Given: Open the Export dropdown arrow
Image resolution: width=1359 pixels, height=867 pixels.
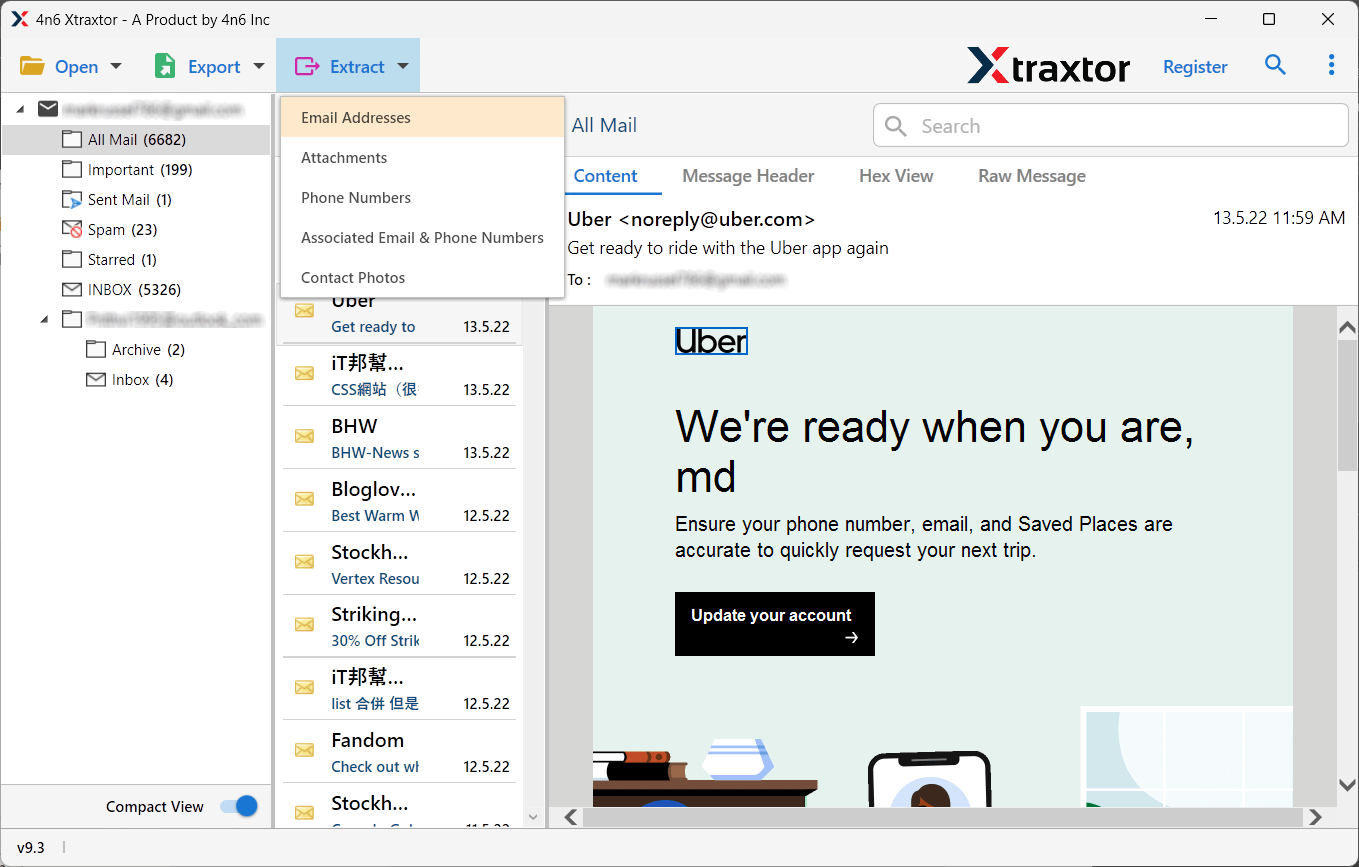Looking at the screenshot, I should click(259, 67).
